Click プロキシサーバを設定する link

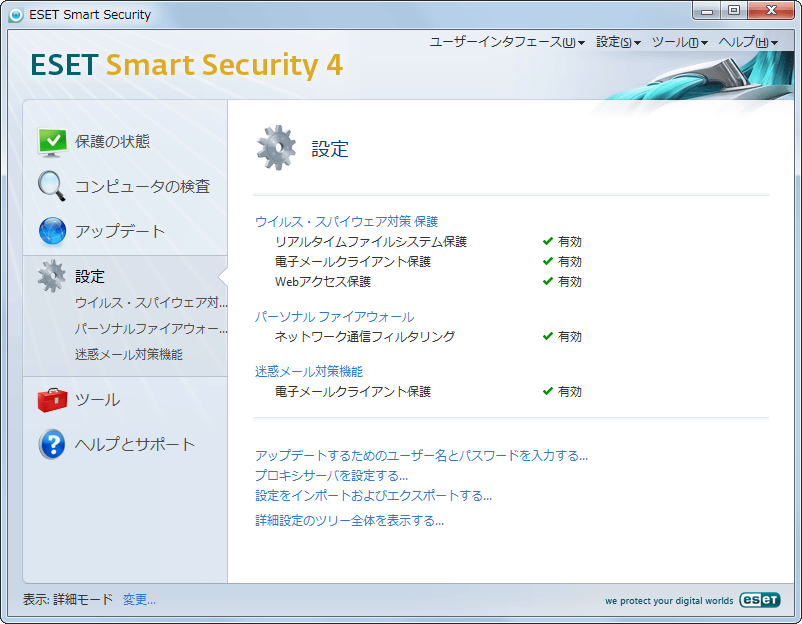[331, 475]
